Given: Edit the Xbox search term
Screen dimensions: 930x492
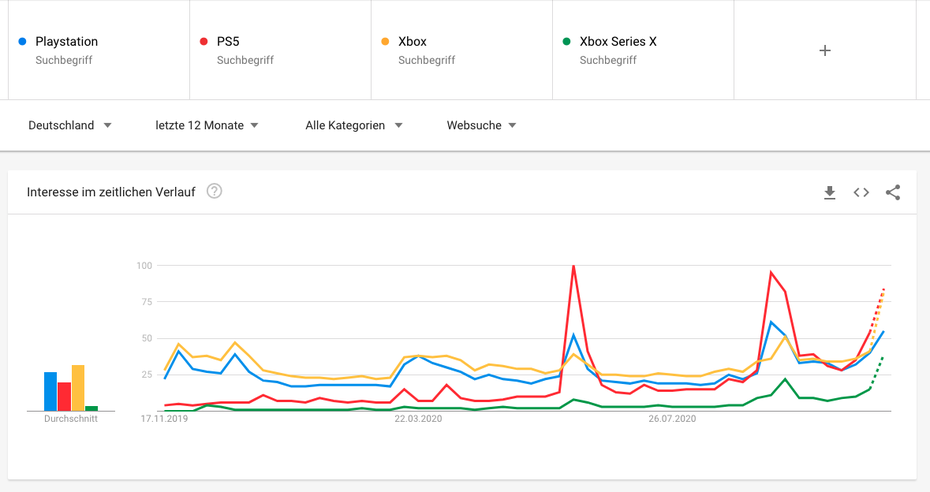Looking at the screenshot, I should coord(412,41).
